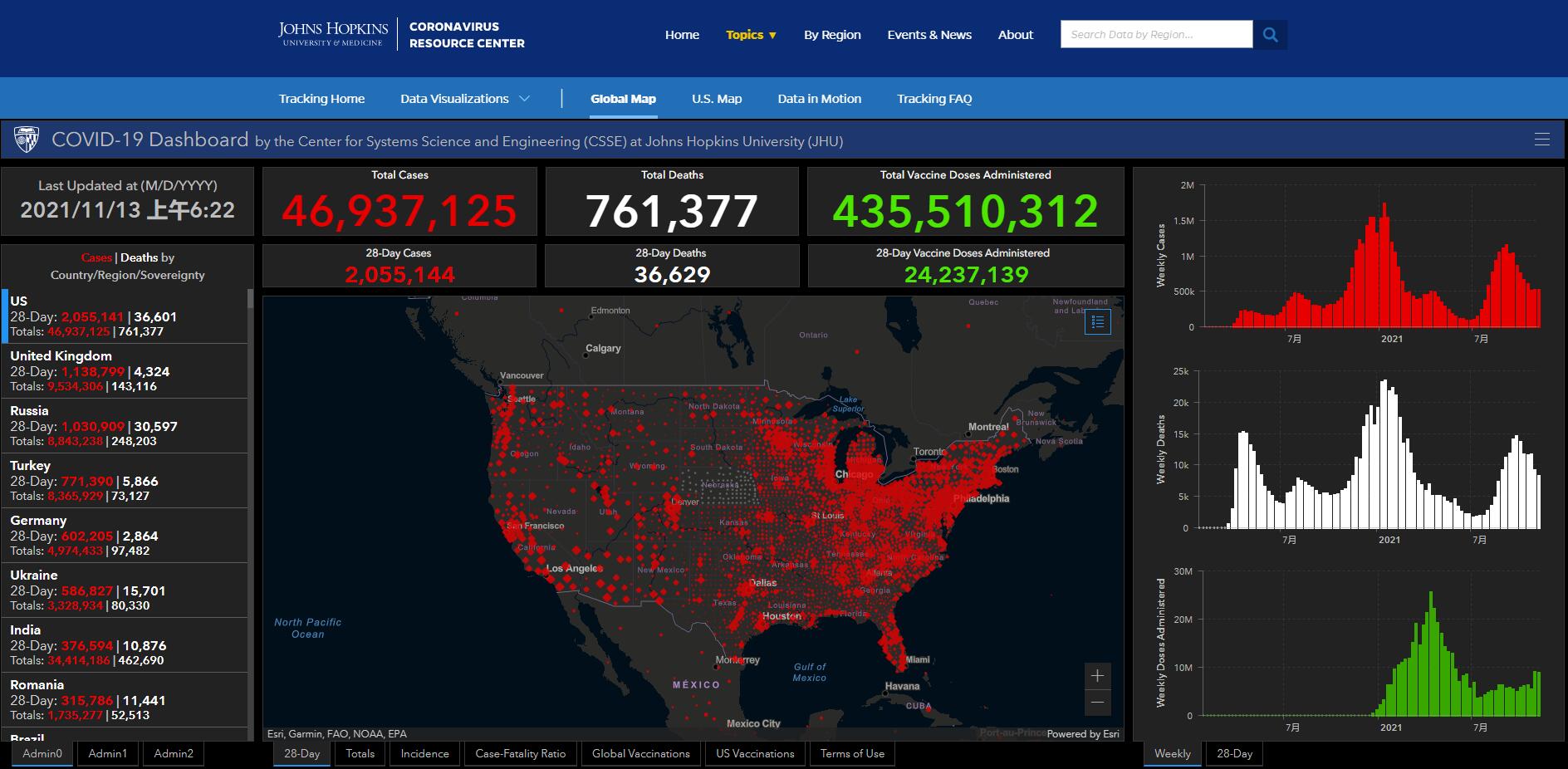
Task: Open the US Vaccinations tab
Action: click(x=755, y=754)
